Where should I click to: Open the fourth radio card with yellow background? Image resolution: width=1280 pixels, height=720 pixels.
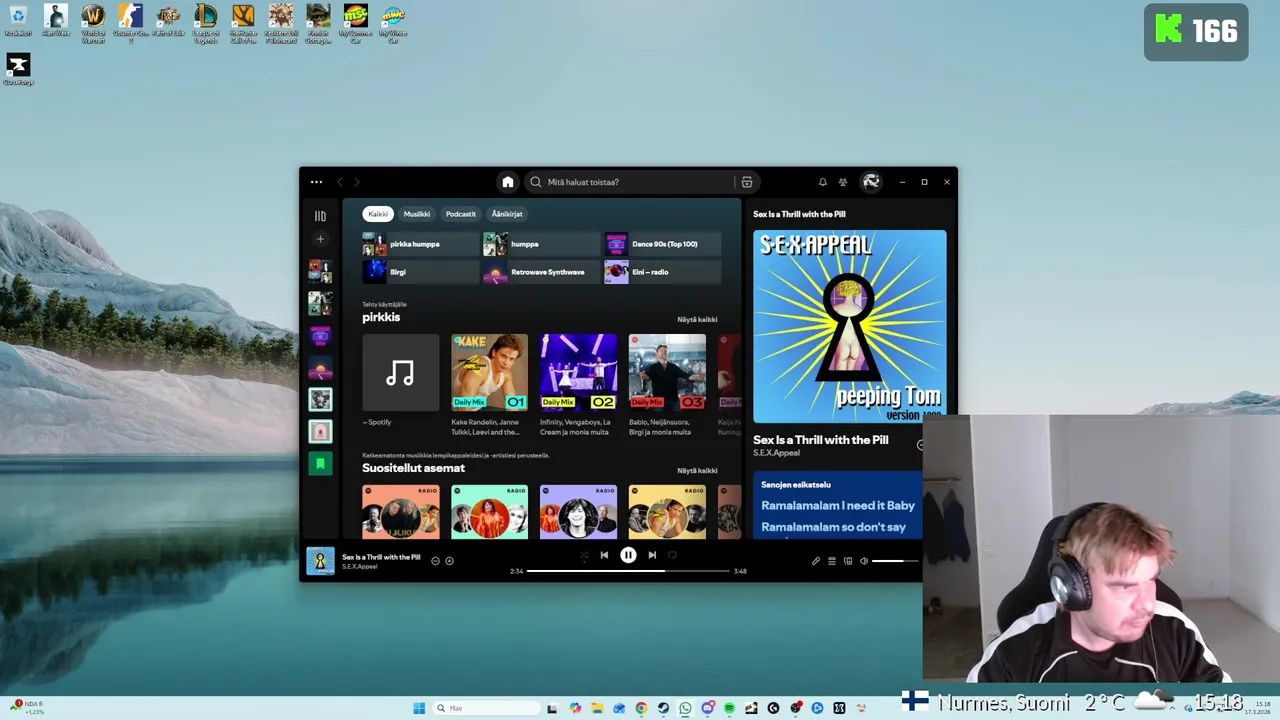pos(667,512)
